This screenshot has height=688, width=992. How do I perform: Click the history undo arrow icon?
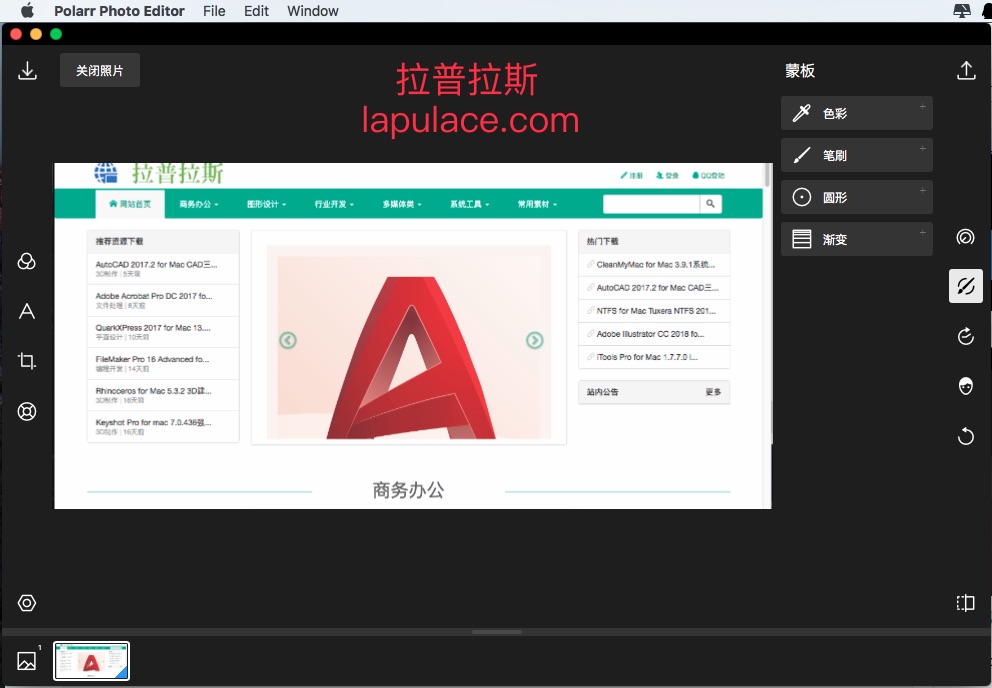click(965, 435)
